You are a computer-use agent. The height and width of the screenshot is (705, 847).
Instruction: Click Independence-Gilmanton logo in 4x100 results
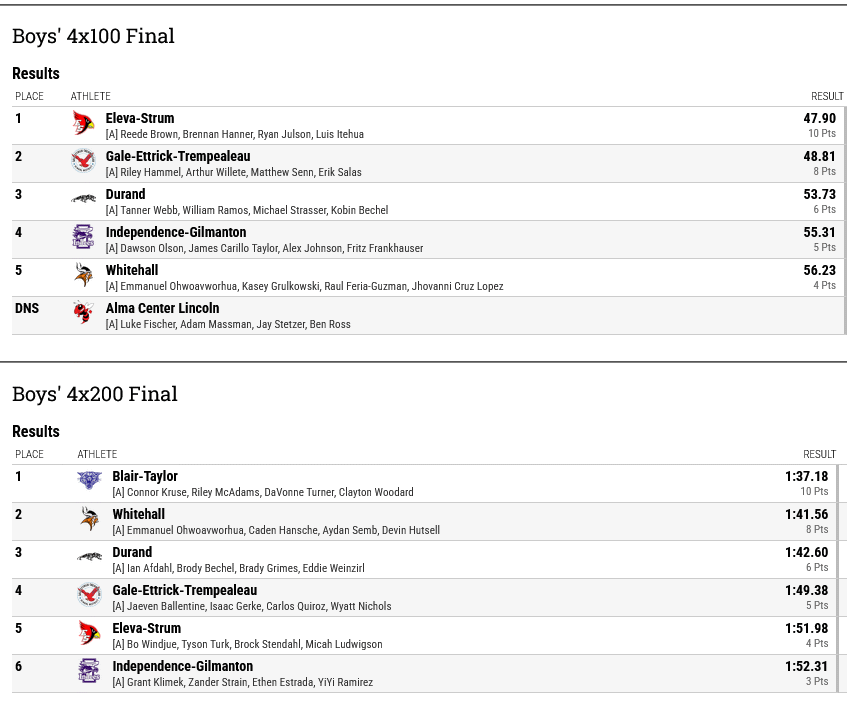(83, 238)
